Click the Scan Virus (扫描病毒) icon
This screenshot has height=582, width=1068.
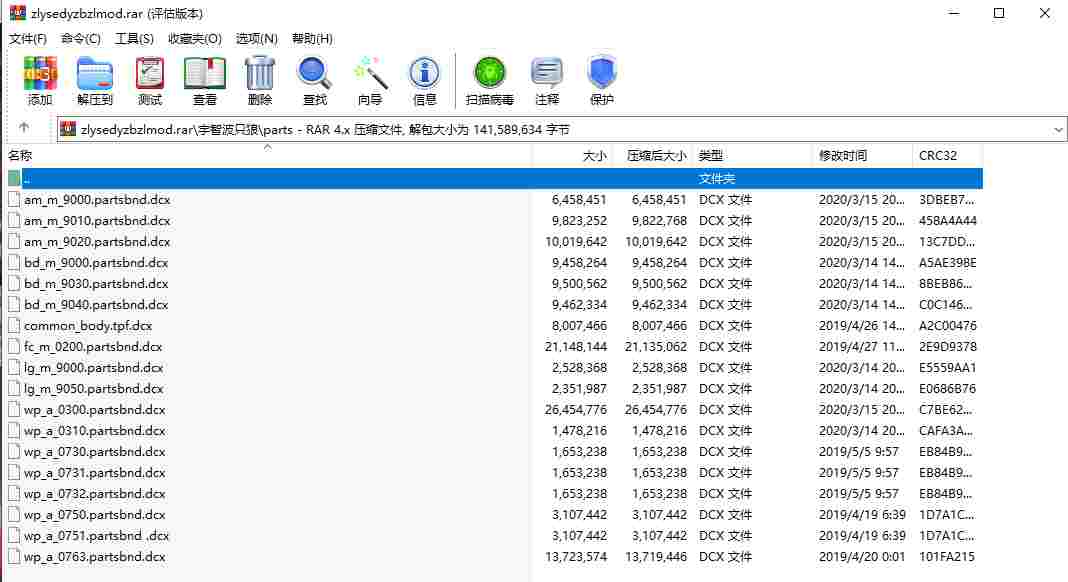coord(489,74)
